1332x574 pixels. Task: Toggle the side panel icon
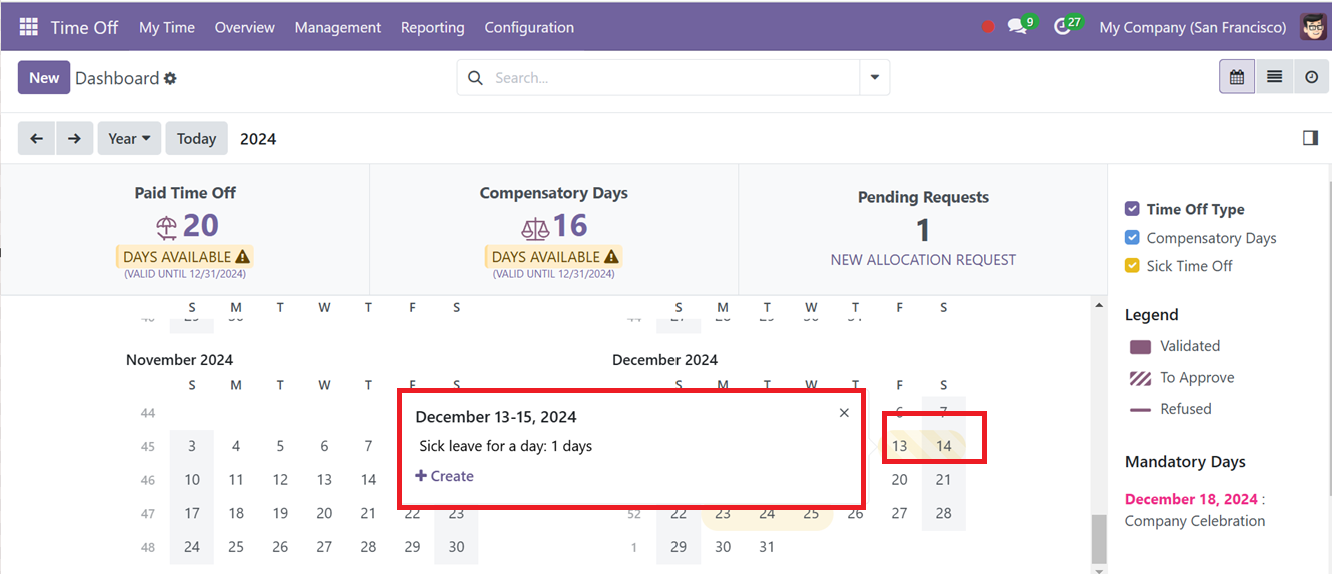1310,138
